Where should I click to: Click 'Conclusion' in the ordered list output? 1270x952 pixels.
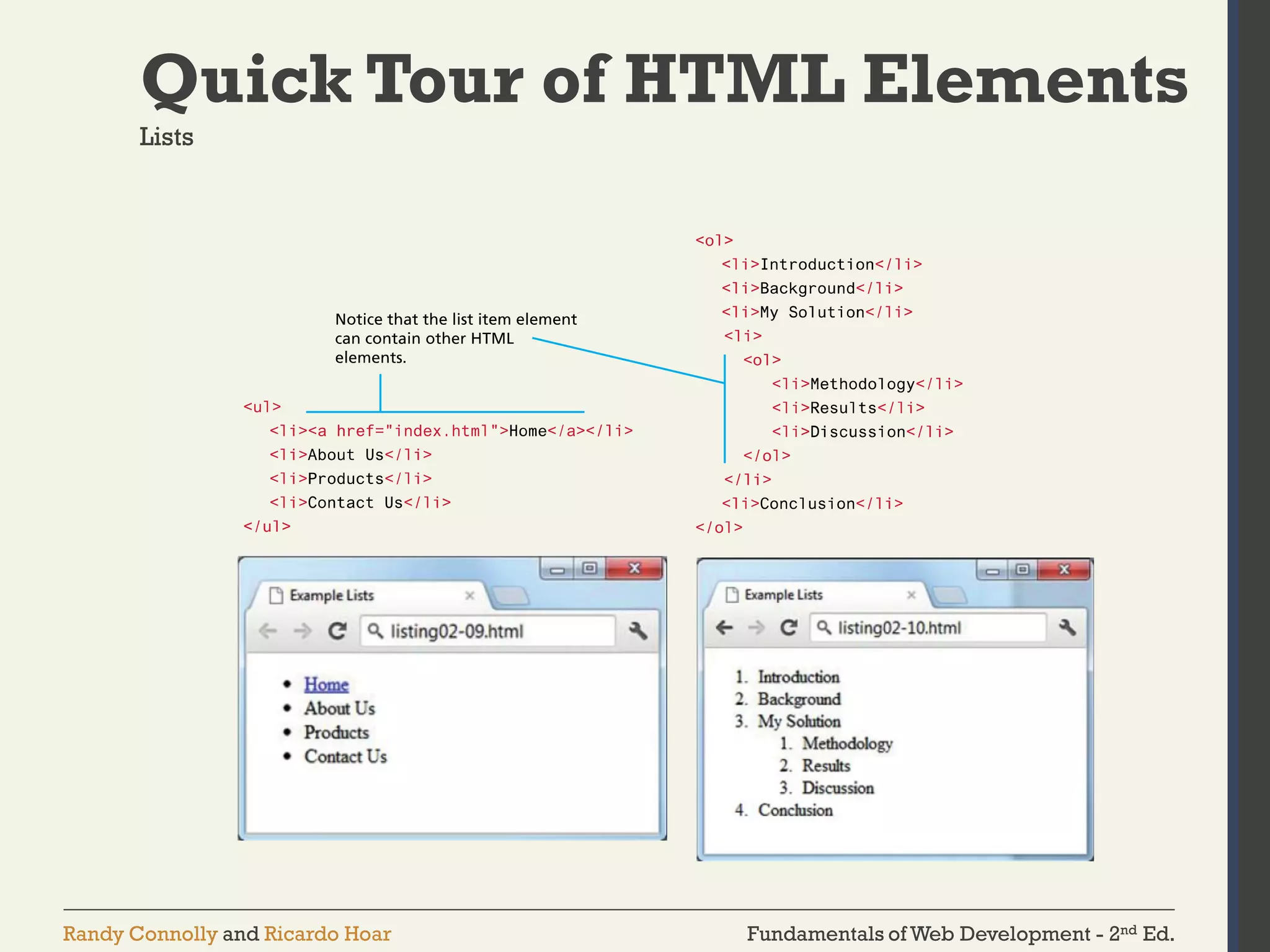point(796,811)
